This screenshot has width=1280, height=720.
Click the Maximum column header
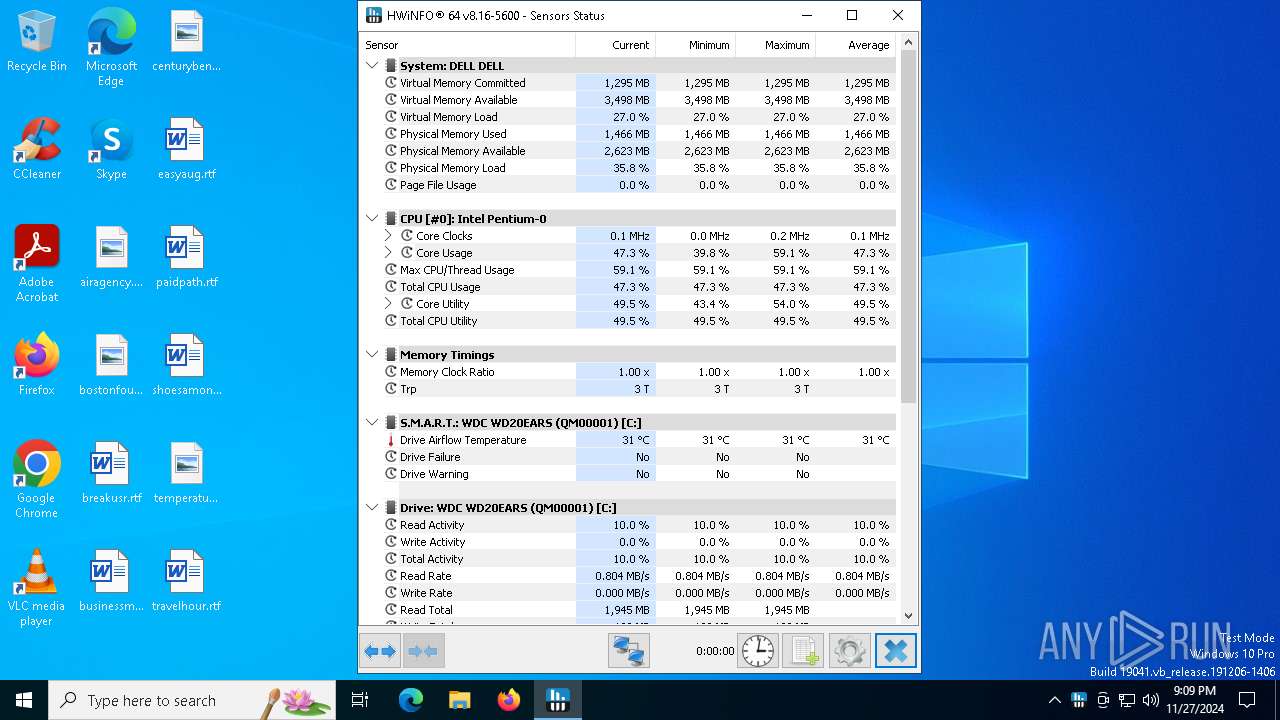pos(775,45)
